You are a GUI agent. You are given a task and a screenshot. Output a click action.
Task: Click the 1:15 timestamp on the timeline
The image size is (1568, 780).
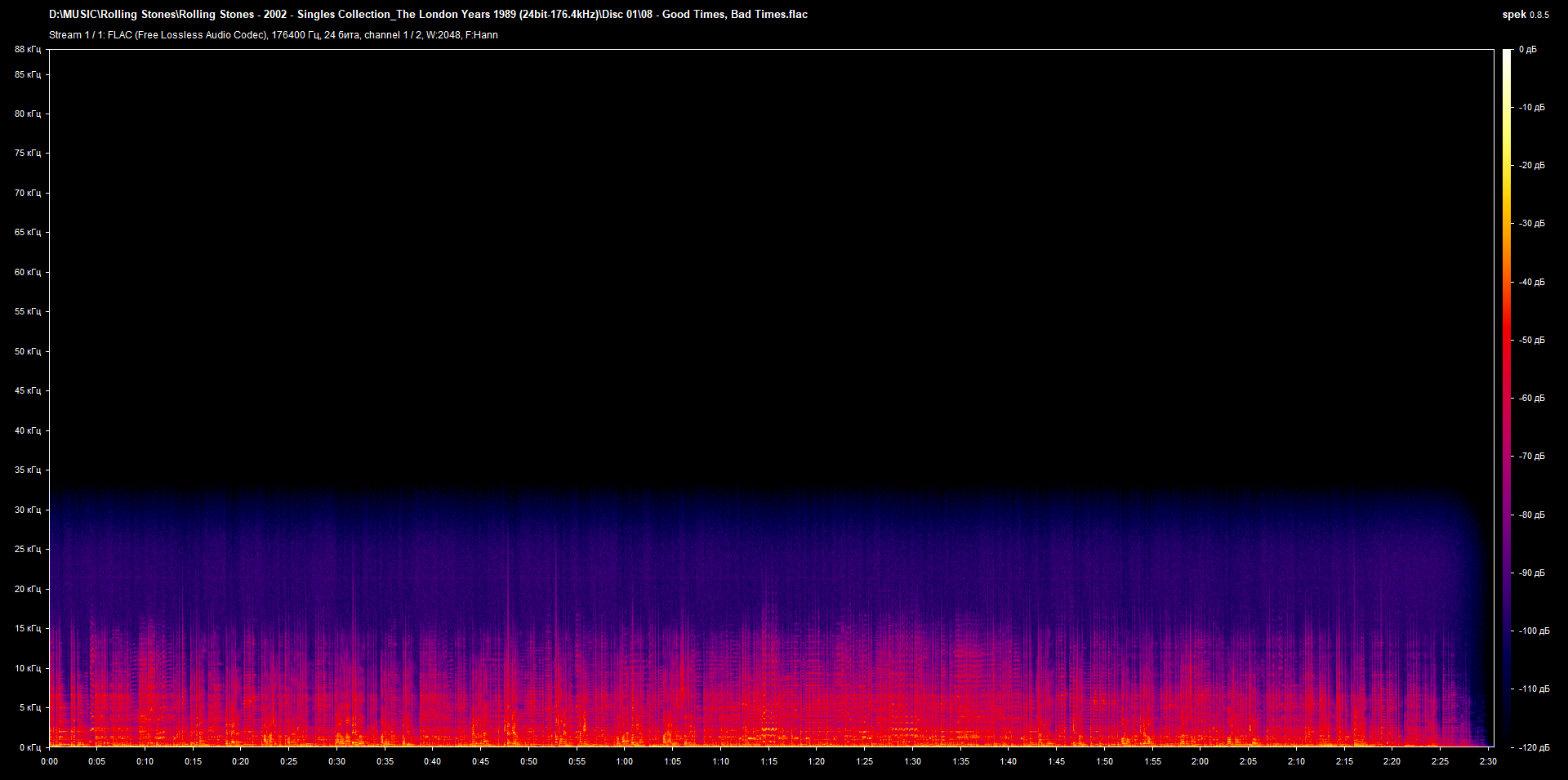point(768,760)
